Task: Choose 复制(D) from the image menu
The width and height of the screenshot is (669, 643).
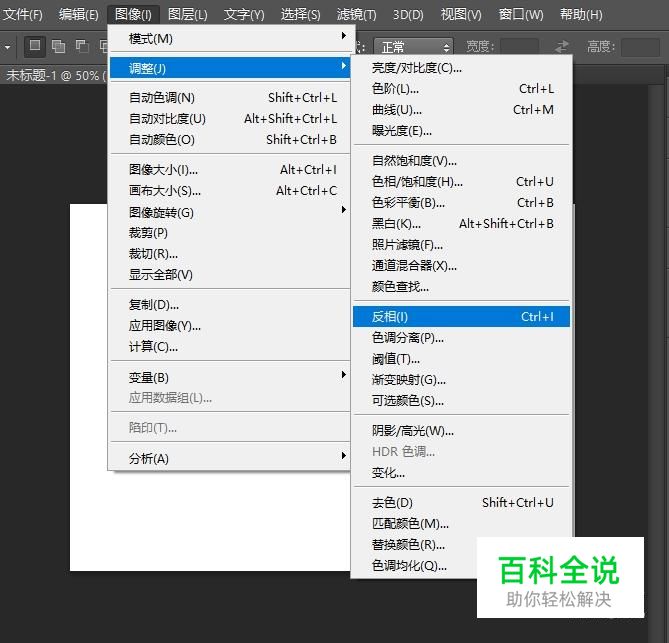Action: 230,305
